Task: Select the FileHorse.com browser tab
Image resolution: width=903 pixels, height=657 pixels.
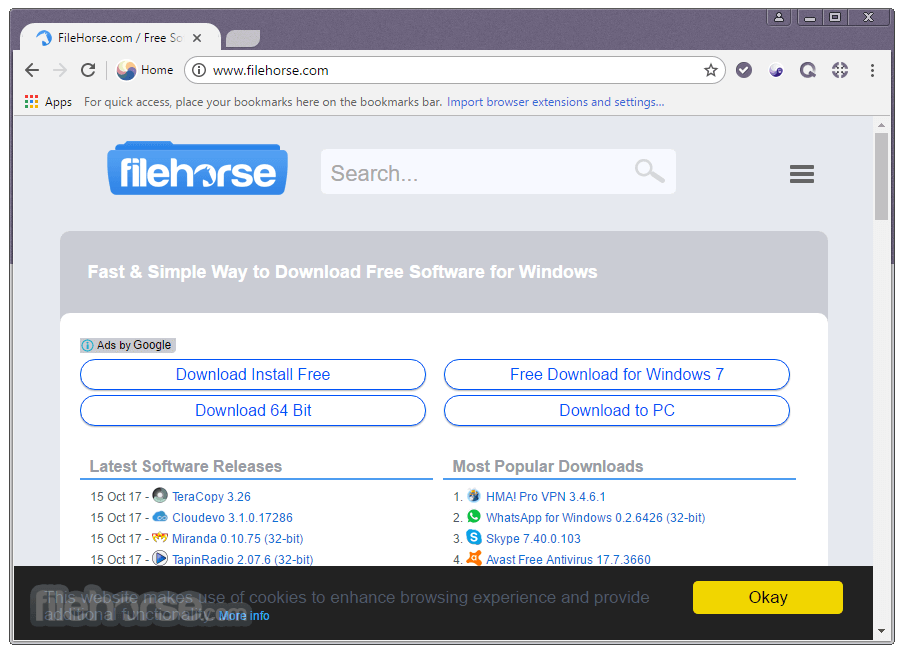Action: [x=120, y=37]
